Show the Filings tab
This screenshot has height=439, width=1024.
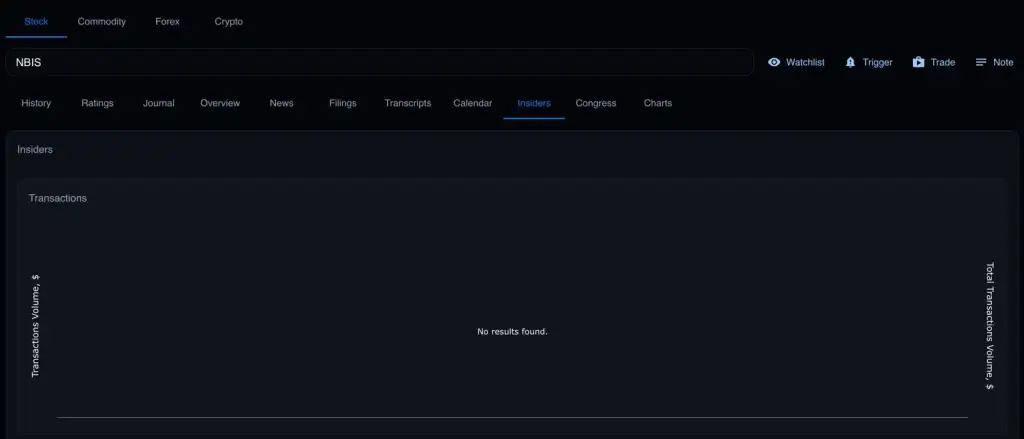point(342,103)
